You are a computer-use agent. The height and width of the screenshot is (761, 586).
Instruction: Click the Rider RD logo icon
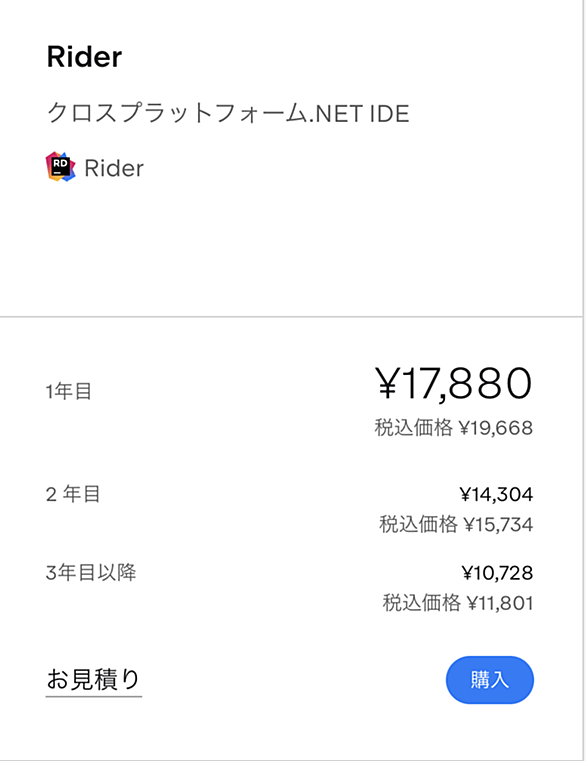click(61, 166)
